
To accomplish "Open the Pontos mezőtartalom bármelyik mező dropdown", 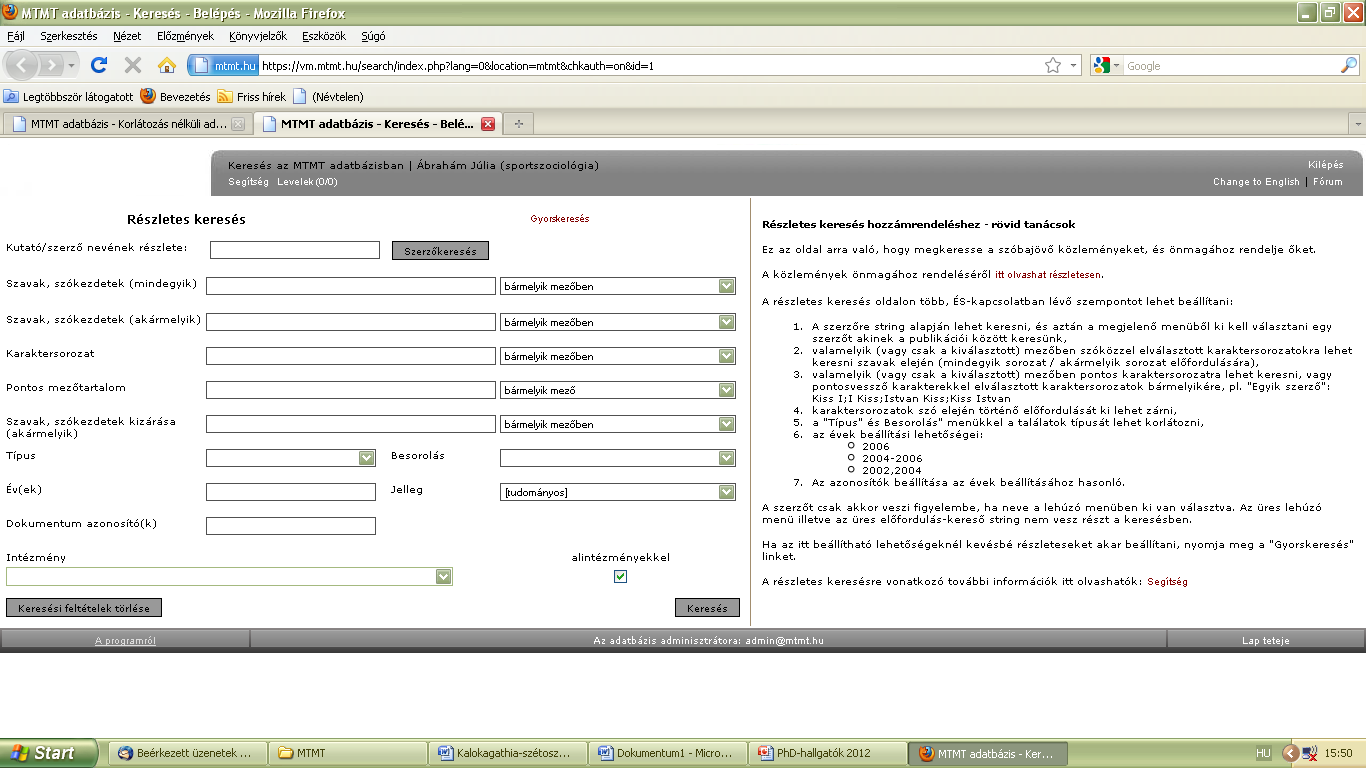I will click(x=618, y=390).
